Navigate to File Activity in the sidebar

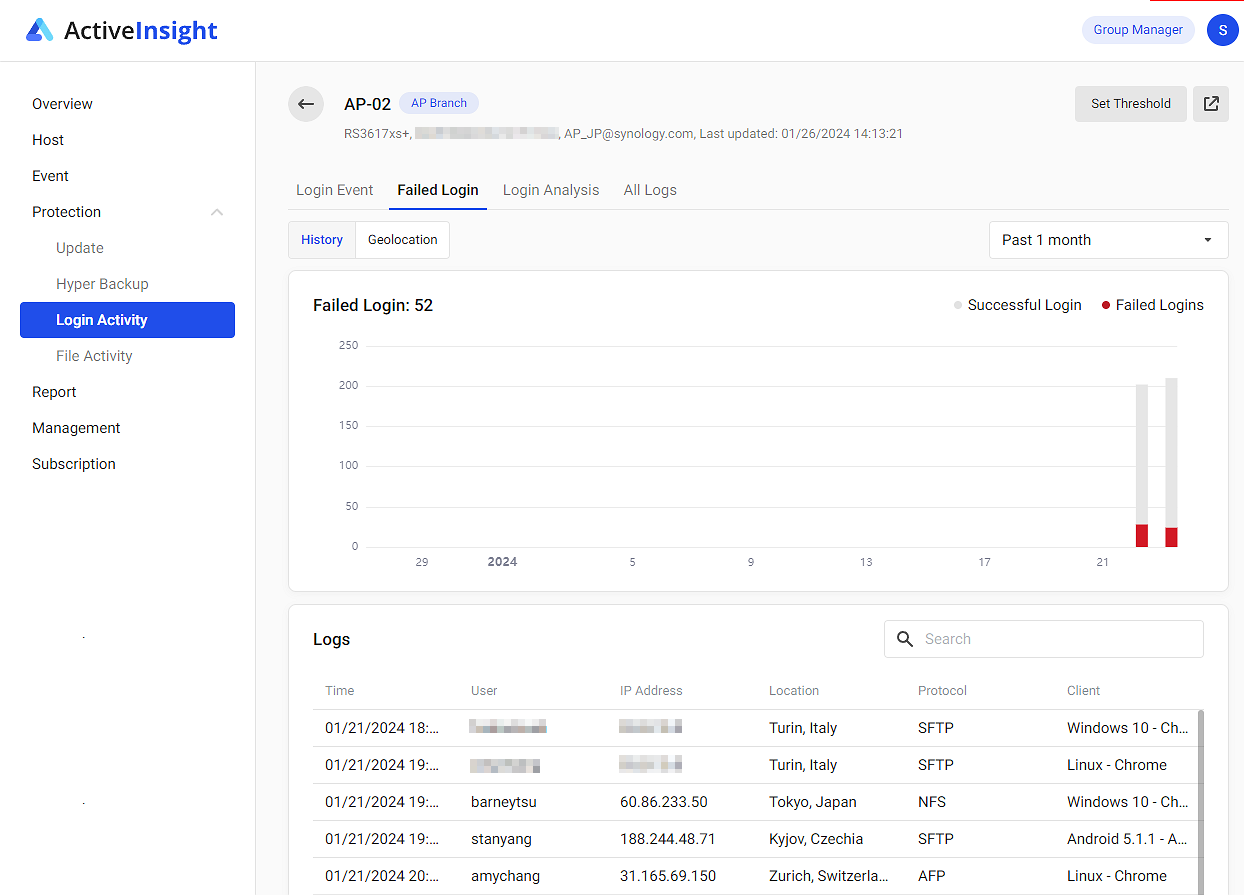[x=94, y=355]
